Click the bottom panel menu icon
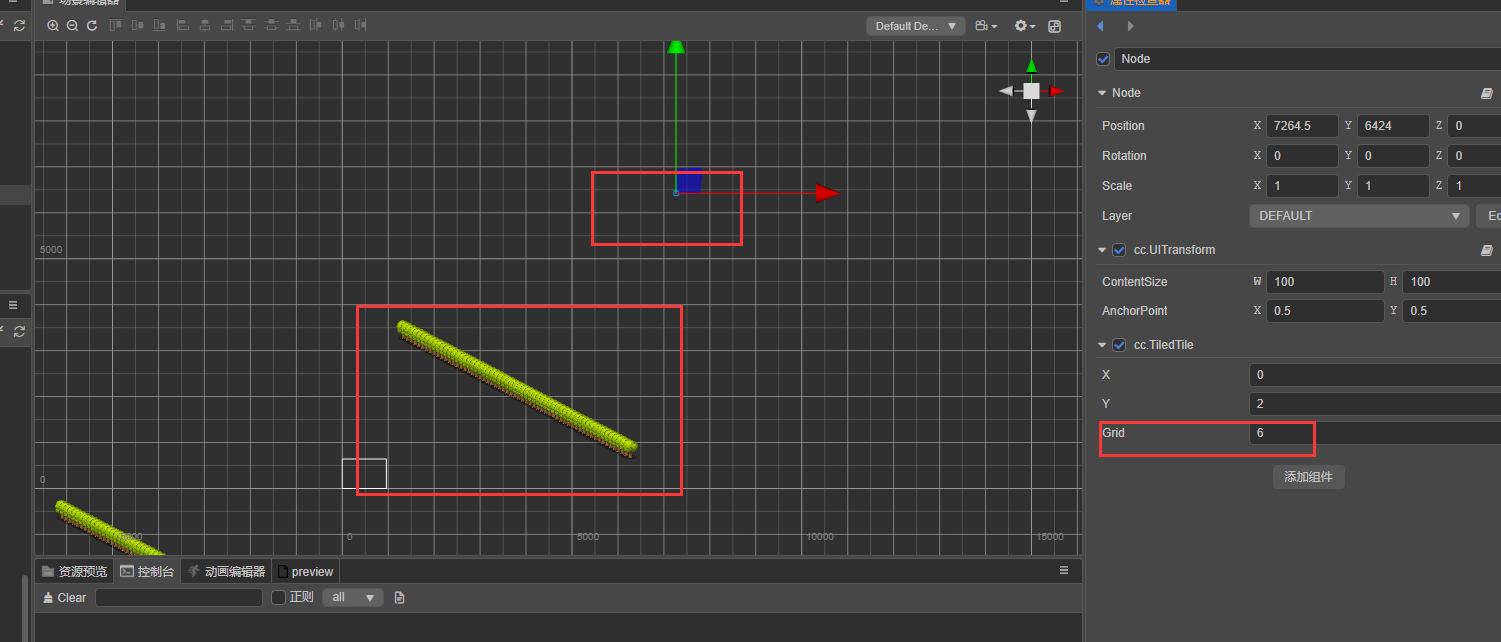Viewport: 1501px width, 642px height. (1064, 570)
